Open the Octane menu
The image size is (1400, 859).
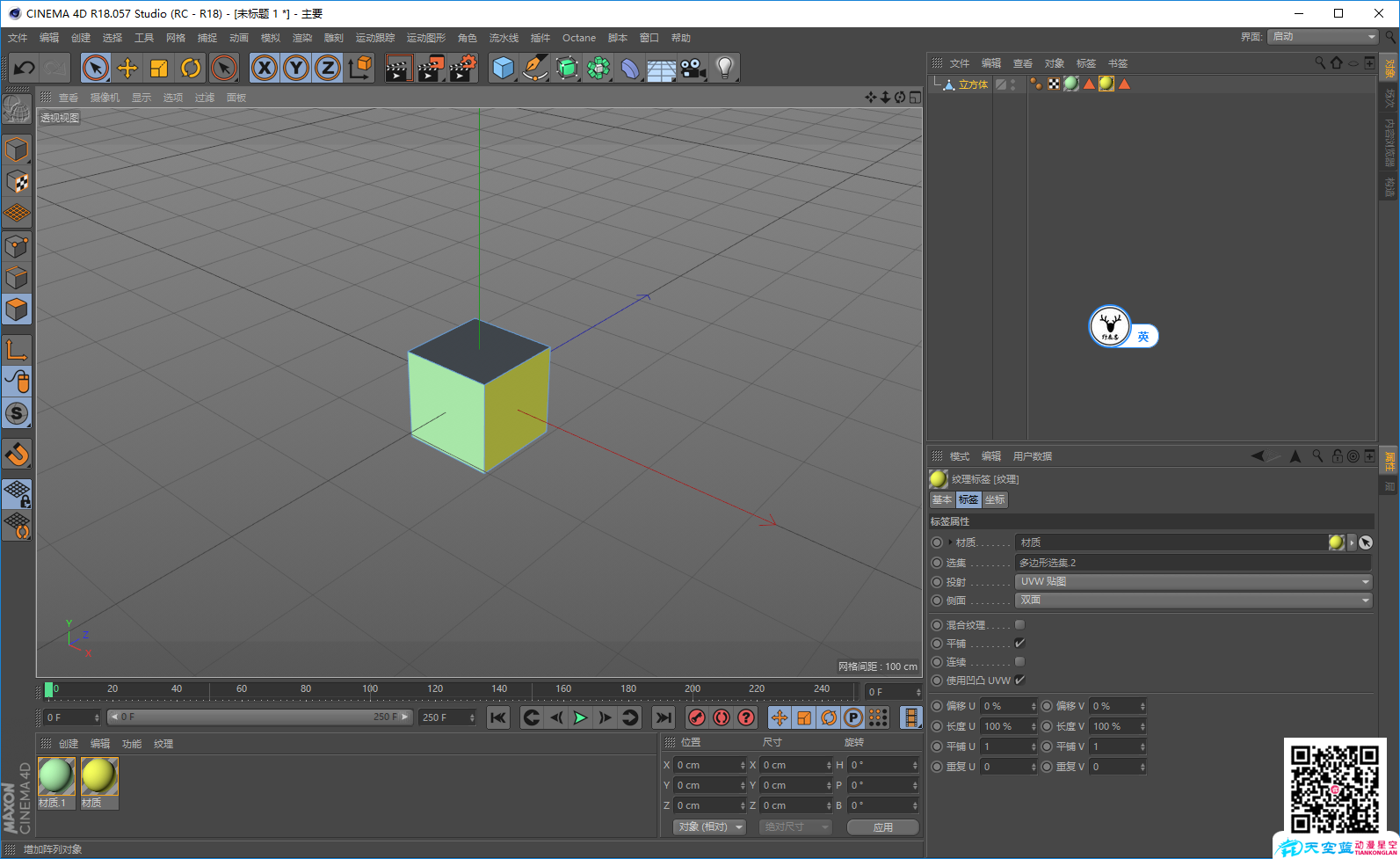(579, 38)
